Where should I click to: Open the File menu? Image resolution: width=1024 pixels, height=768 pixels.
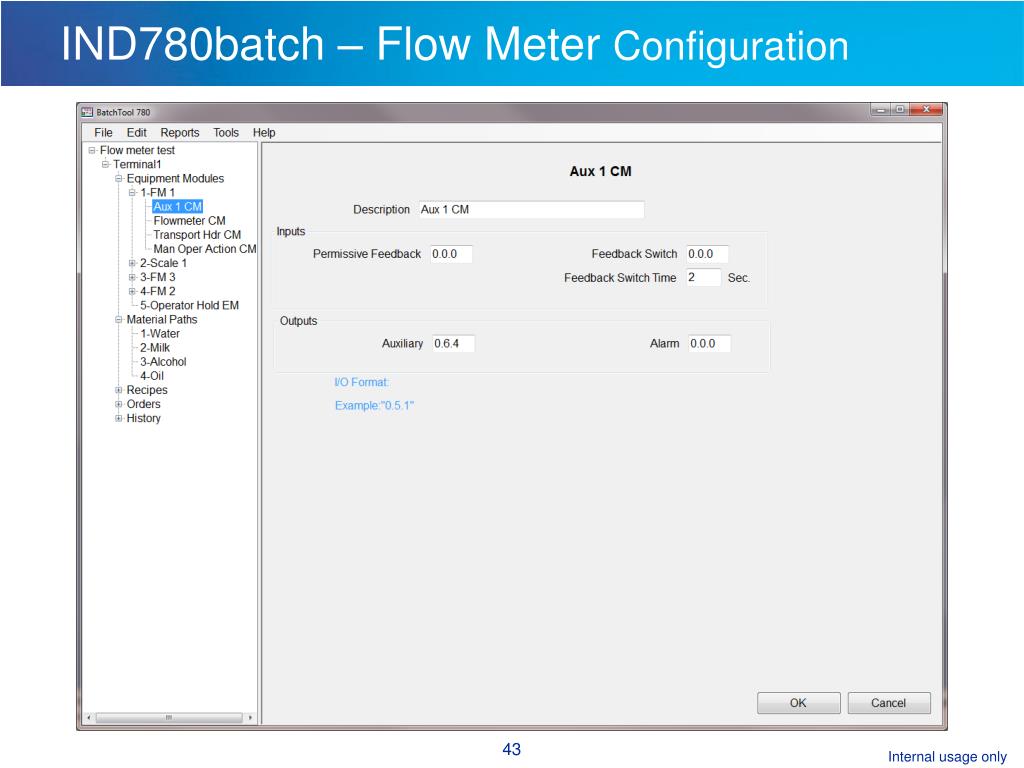[103, 133]
